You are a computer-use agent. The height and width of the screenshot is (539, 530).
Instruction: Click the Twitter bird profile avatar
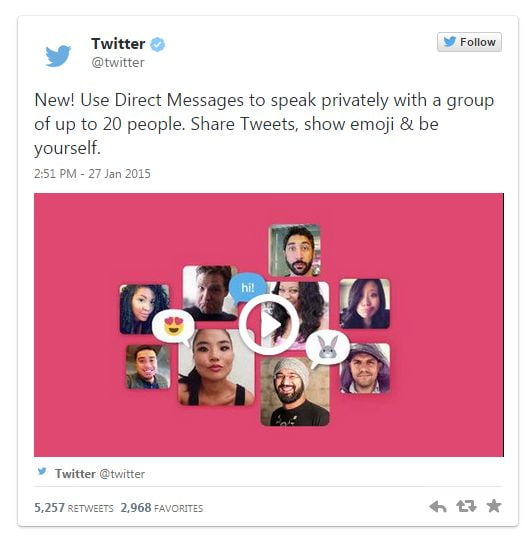coord(58,55)
